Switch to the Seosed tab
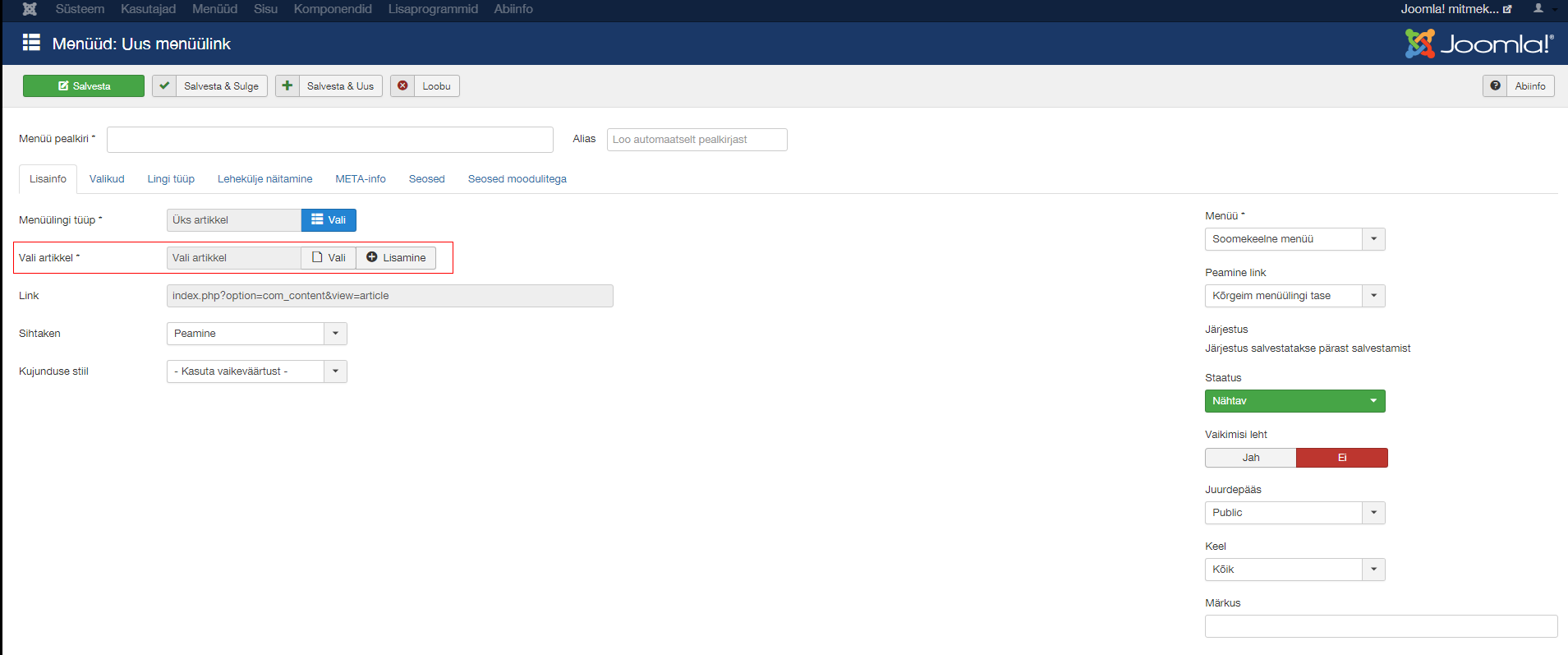This screenshot has height=655, width=1568. pos(427,179)
